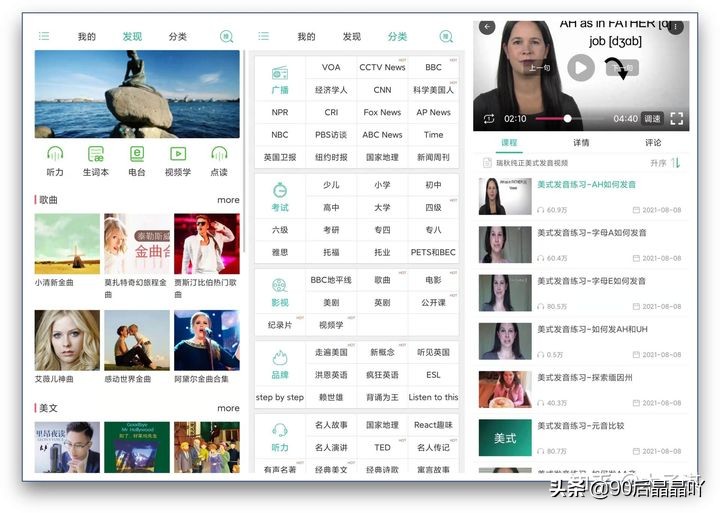Toggle the 升序 sort order

pos(665,163)
